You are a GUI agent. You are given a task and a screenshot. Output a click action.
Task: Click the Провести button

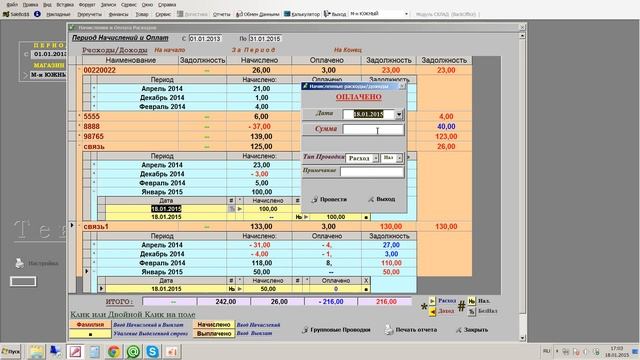coord(329,199)
